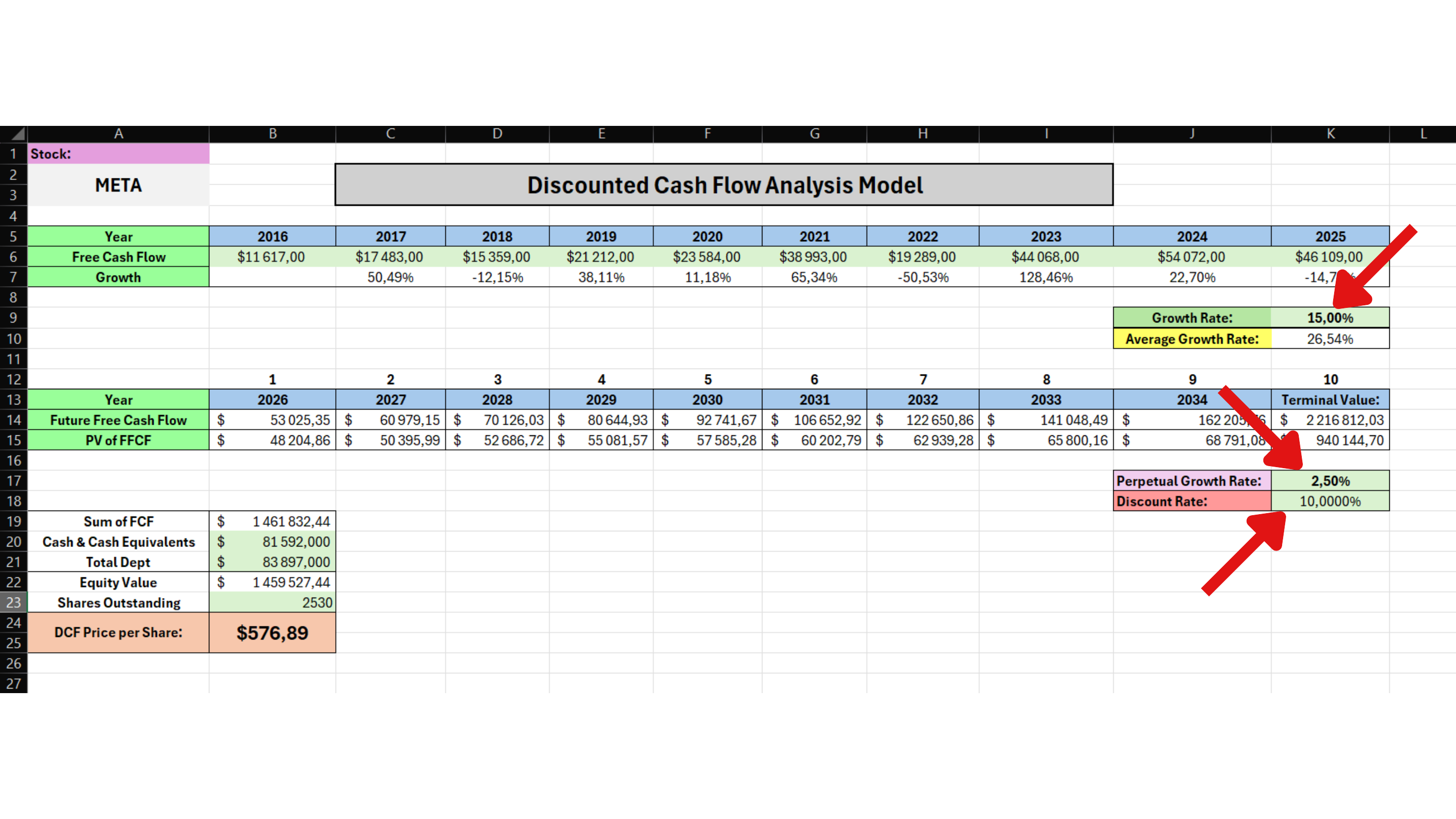
Task: Click the Sum of FCF value 1 461 832,44
Action: coord(272,521)
